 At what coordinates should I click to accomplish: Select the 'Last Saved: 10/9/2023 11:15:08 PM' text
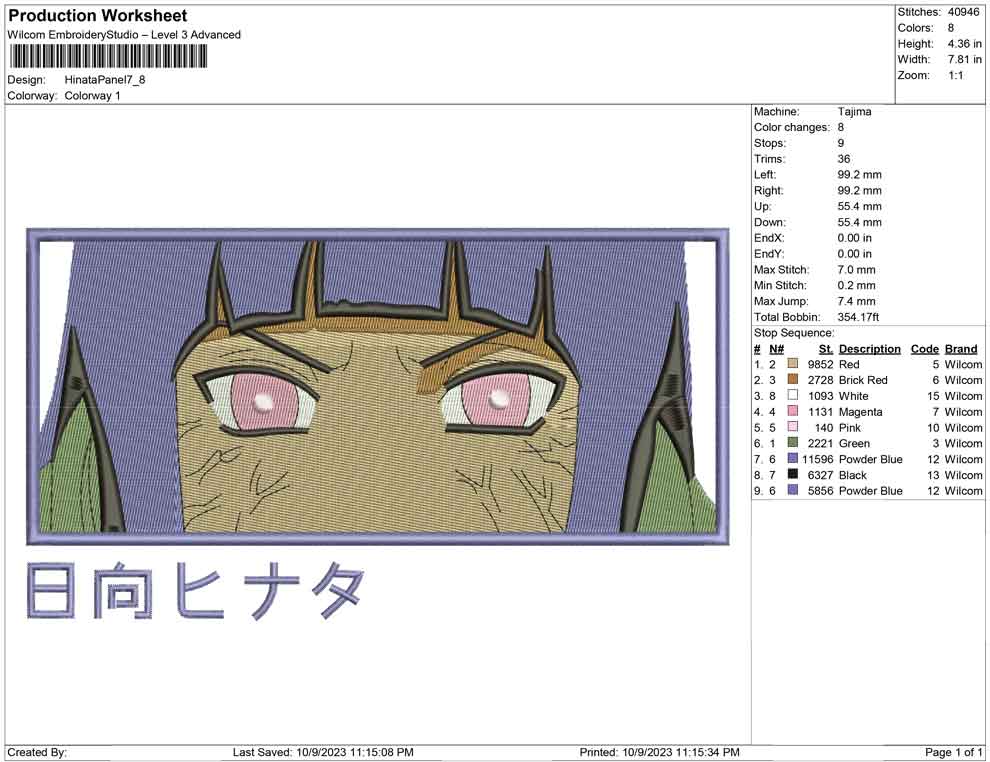(x=323, y=752)
